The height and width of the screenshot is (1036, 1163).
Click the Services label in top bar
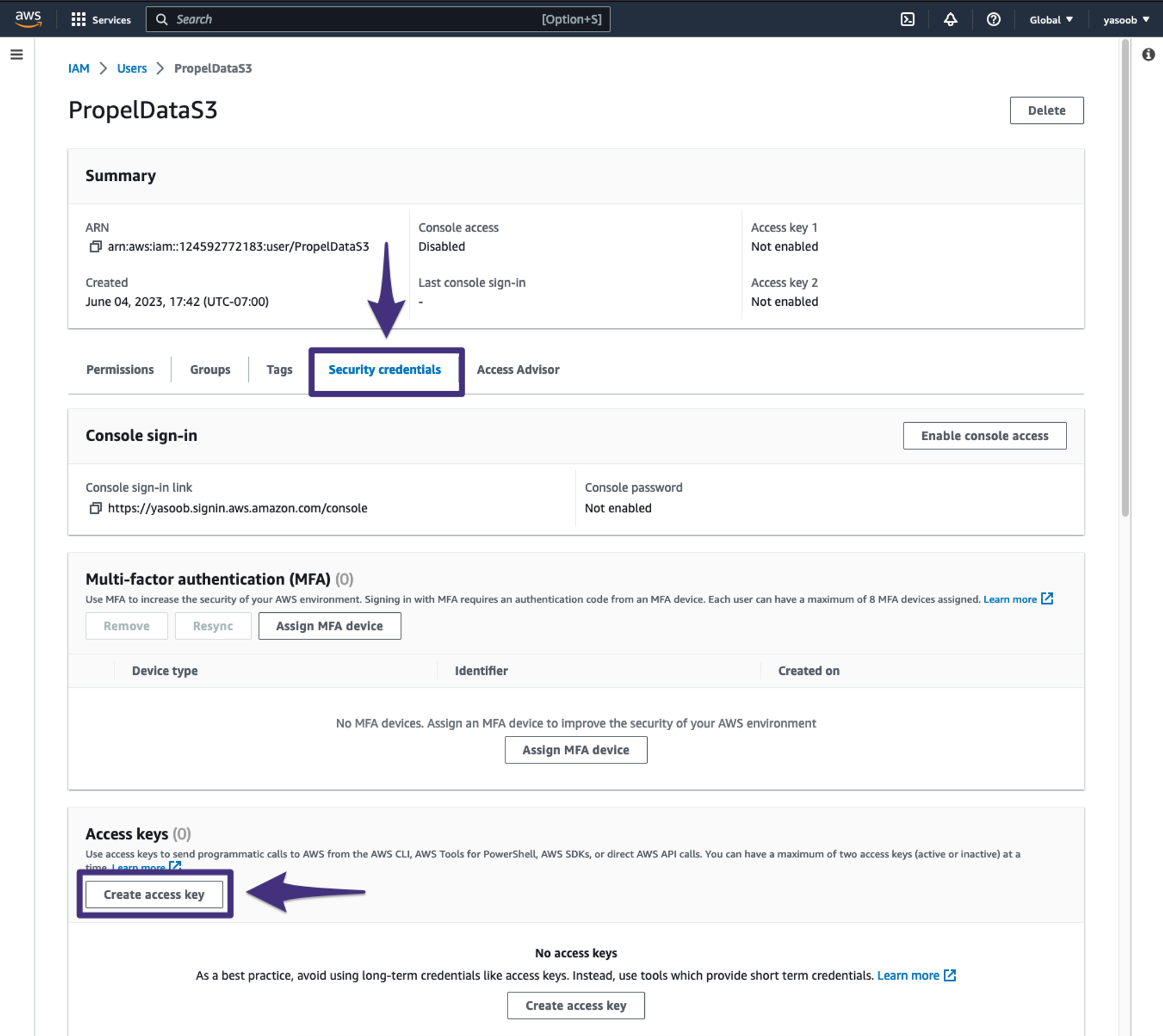[x=112, y=20]
